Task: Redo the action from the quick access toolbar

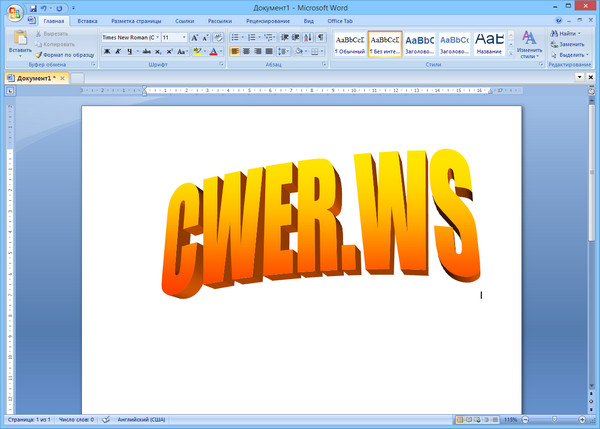Action: 59,8
